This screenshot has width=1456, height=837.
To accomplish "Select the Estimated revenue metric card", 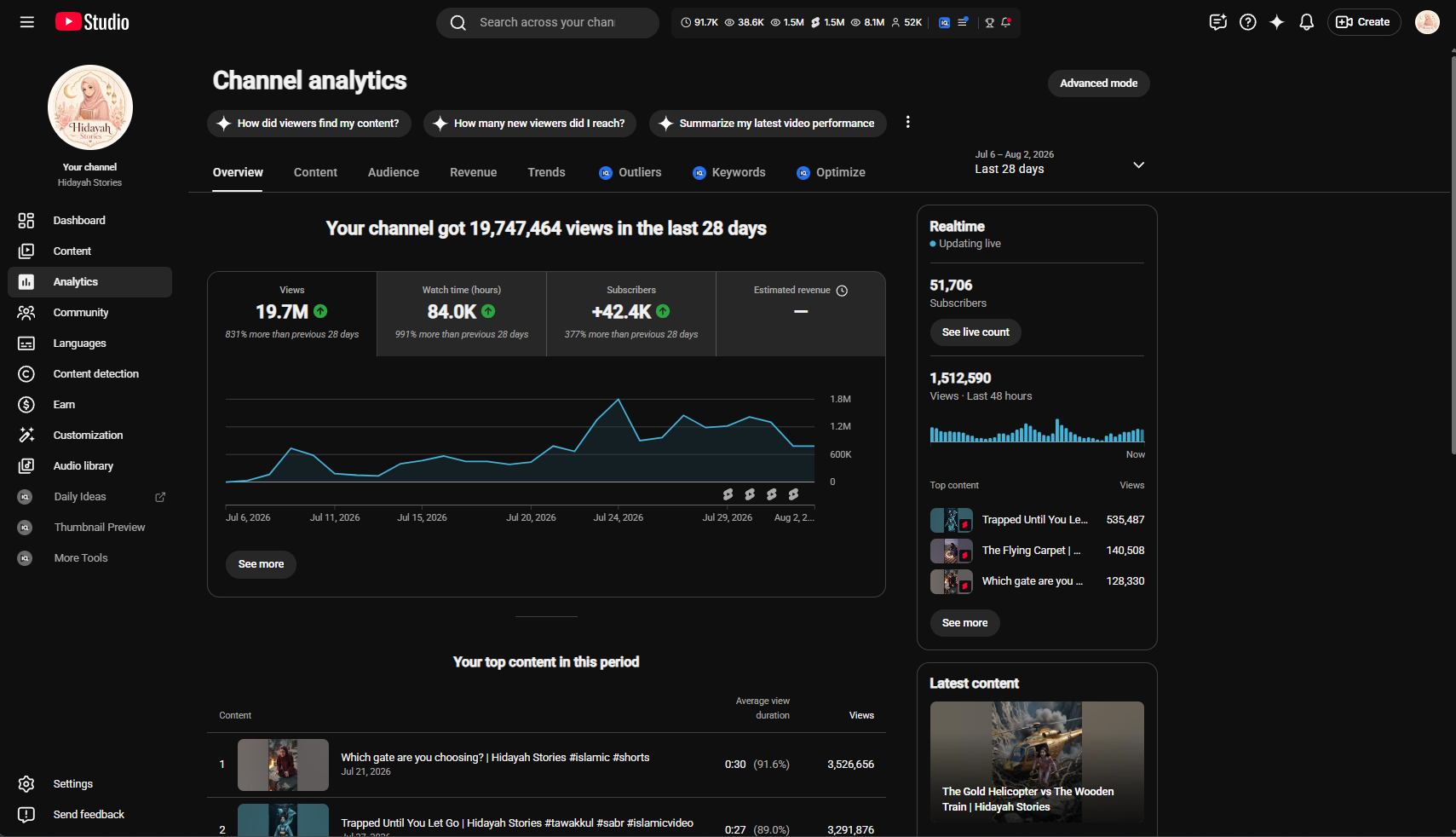I will (801, 314).
